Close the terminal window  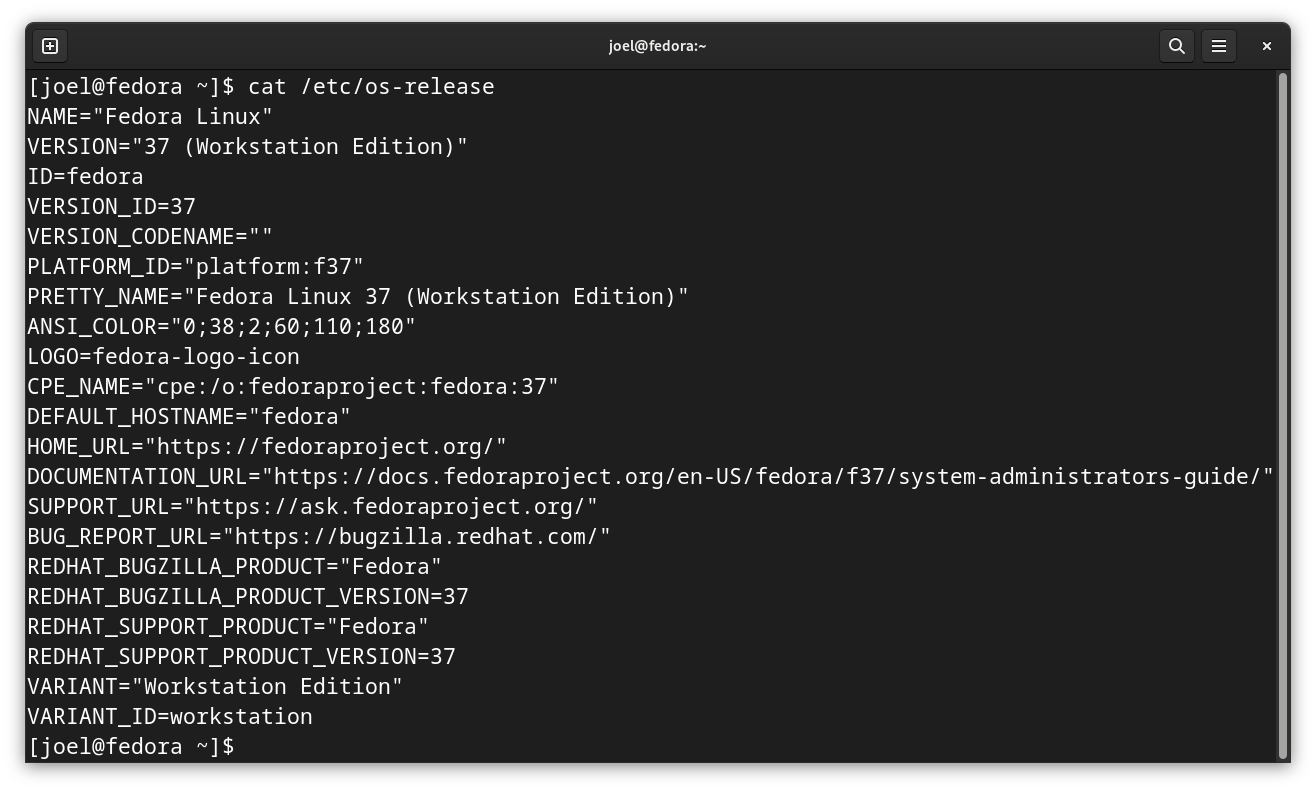click(x=1266, y=45)
